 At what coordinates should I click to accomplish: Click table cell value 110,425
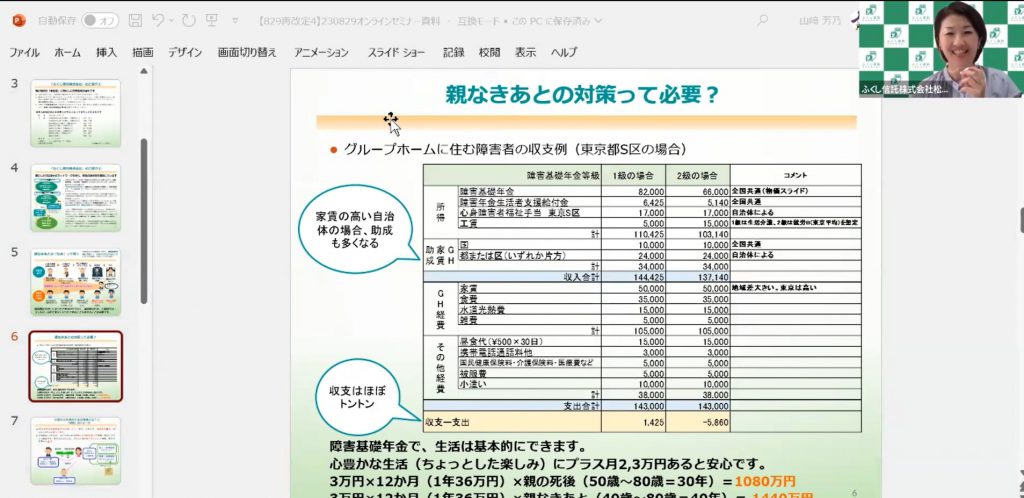tap(647, 234)
